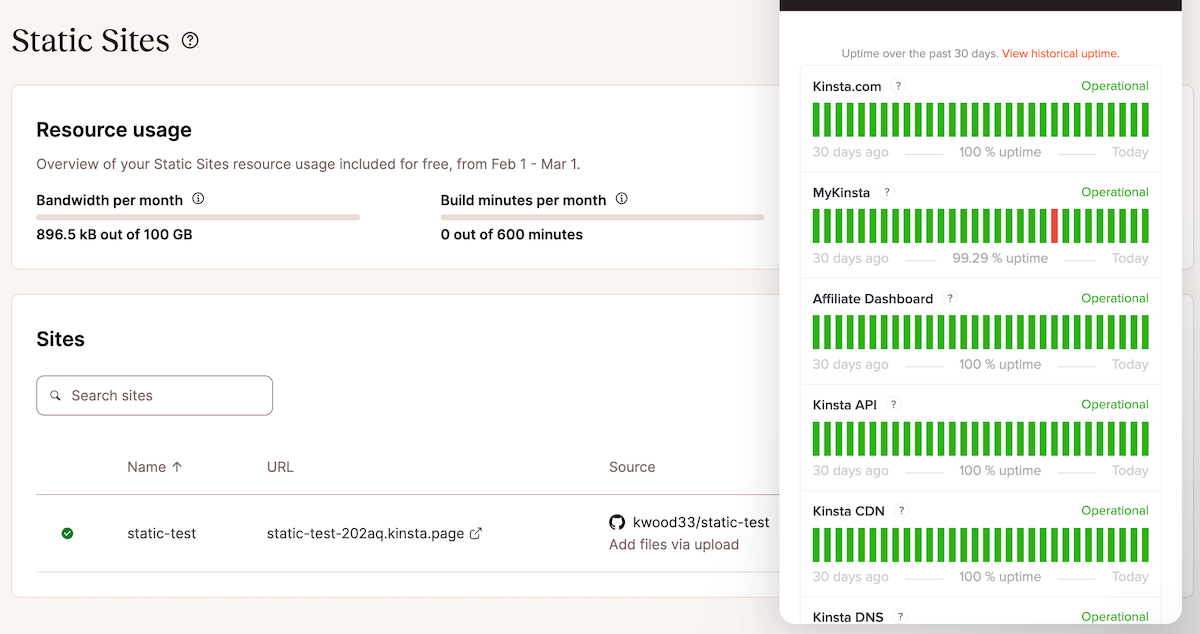Click the Kinsta.com Operational status
Image resolution: width=1200 pixels, height=634 pixels.
click(1115, 86)
